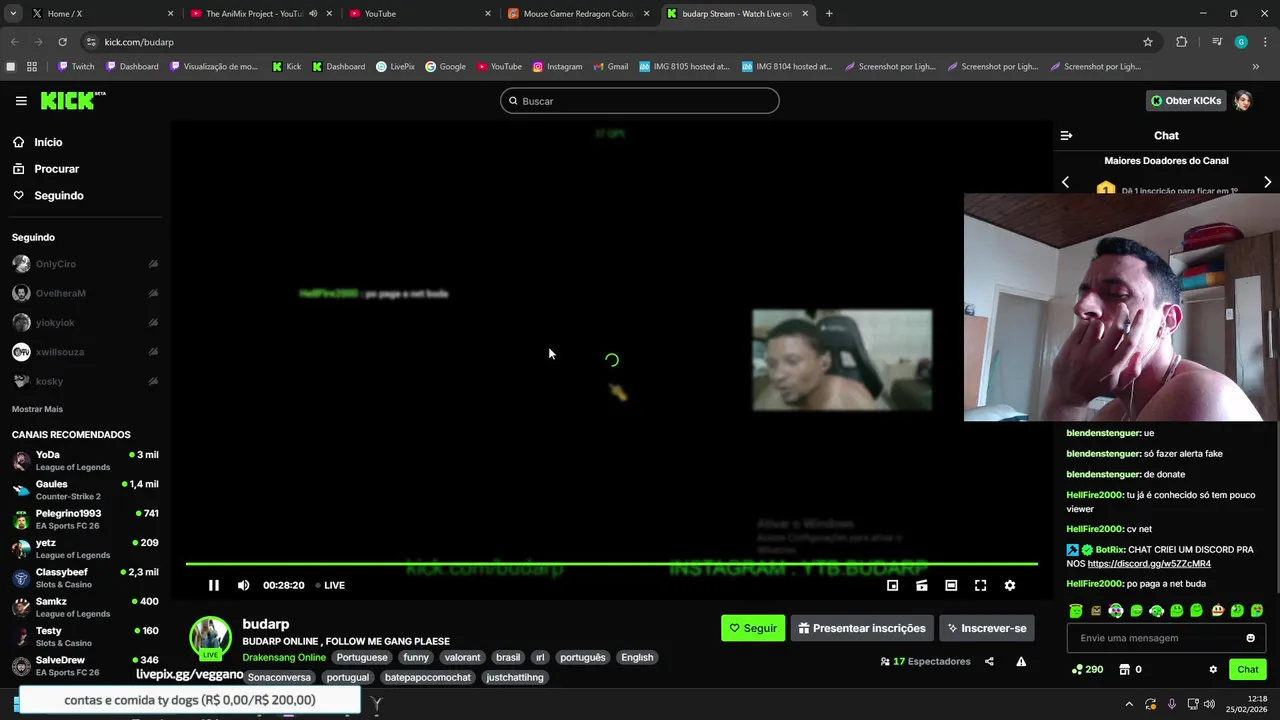Open the user profile avatar at top right
1280x720 pixels.
(1243, 101)
